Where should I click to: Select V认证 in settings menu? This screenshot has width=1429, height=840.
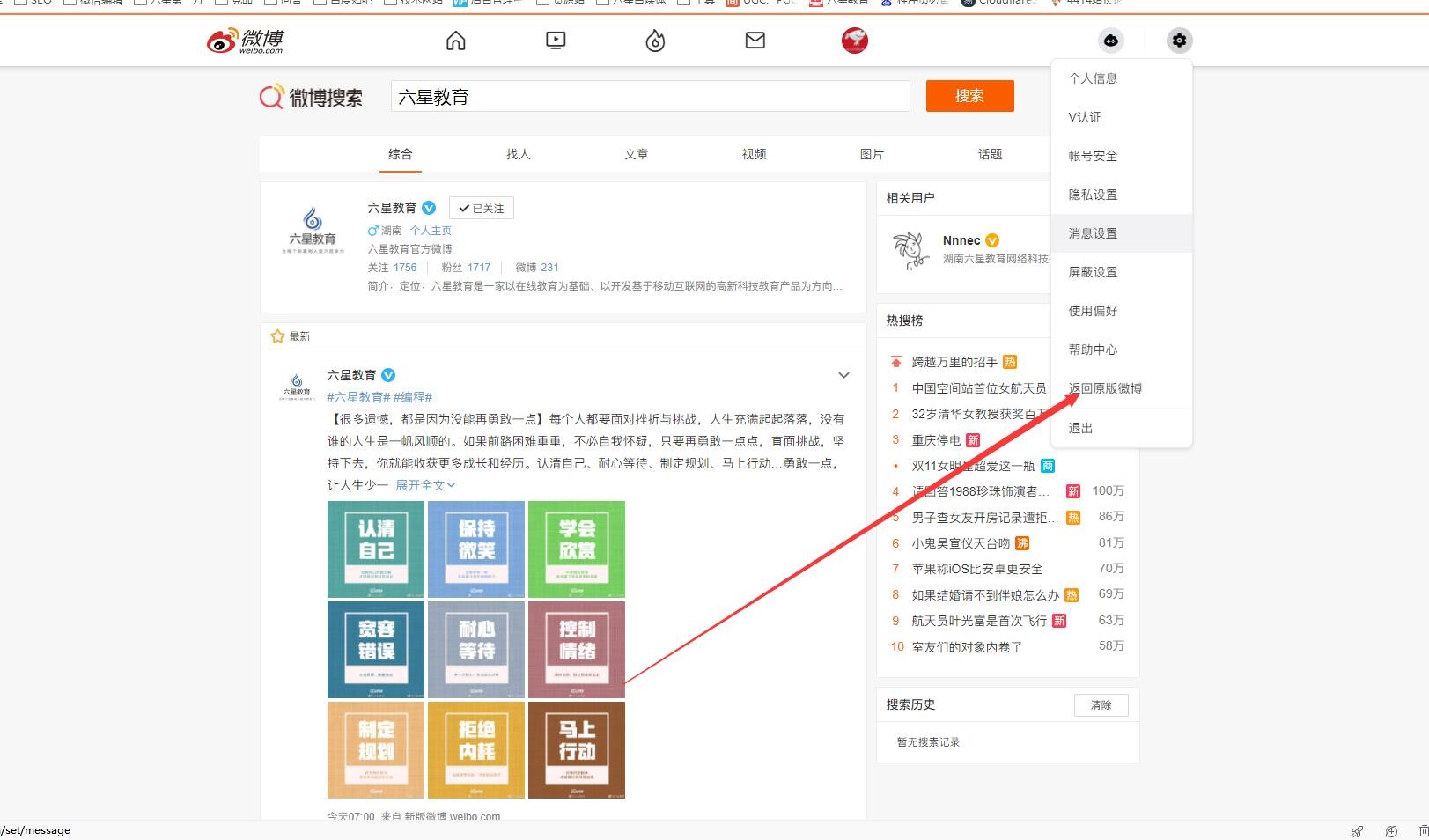(1122, 117)
